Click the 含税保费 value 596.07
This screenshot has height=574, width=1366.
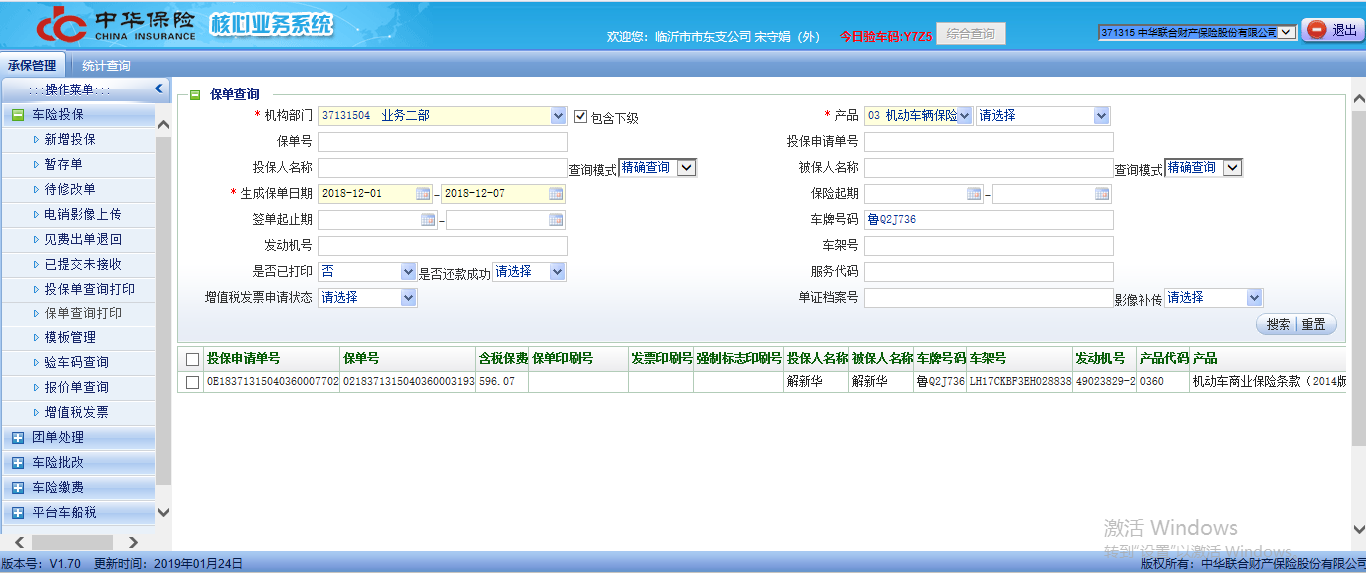[x=497, y=382]
